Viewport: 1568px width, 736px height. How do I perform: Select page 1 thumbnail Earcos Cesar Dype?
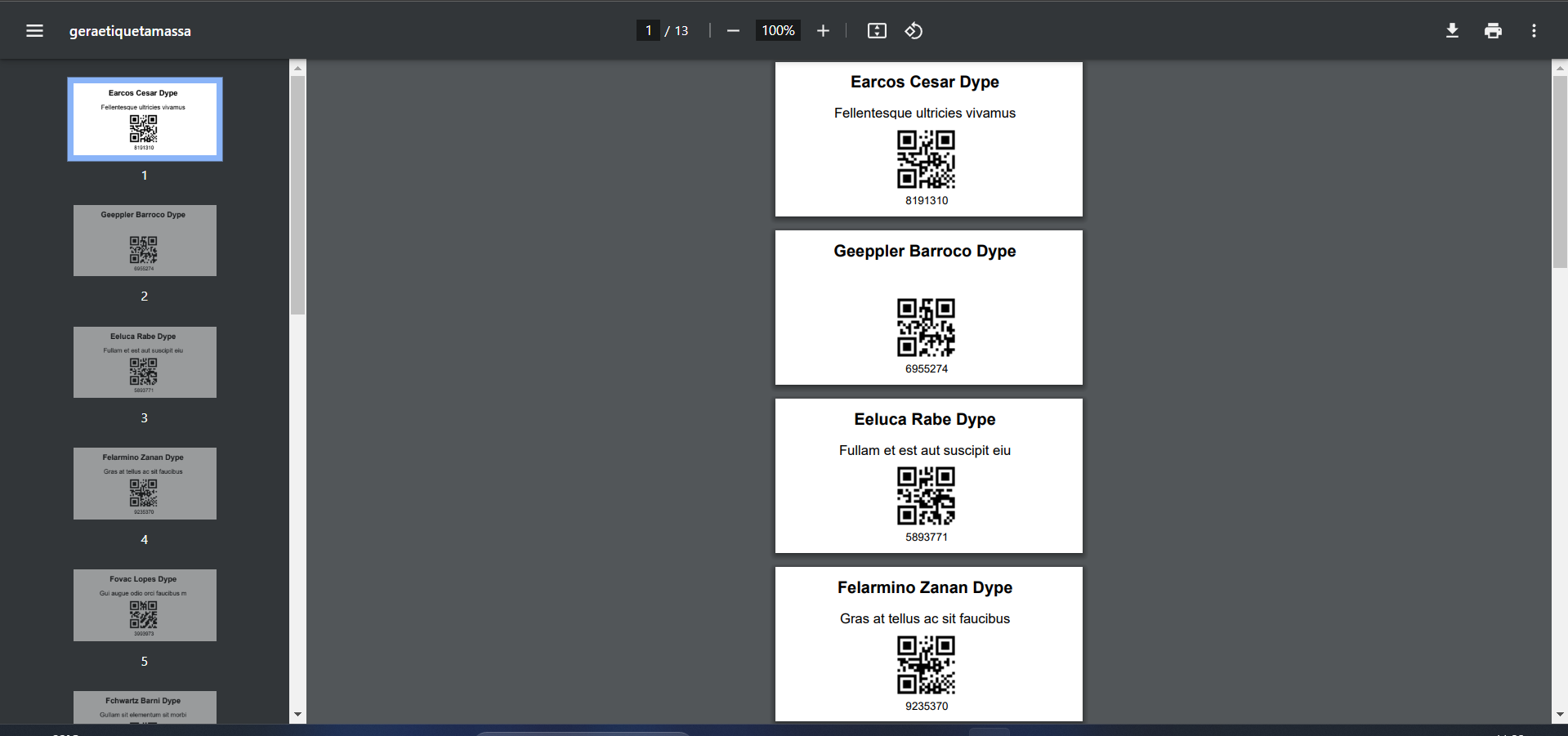coord(145,119)
